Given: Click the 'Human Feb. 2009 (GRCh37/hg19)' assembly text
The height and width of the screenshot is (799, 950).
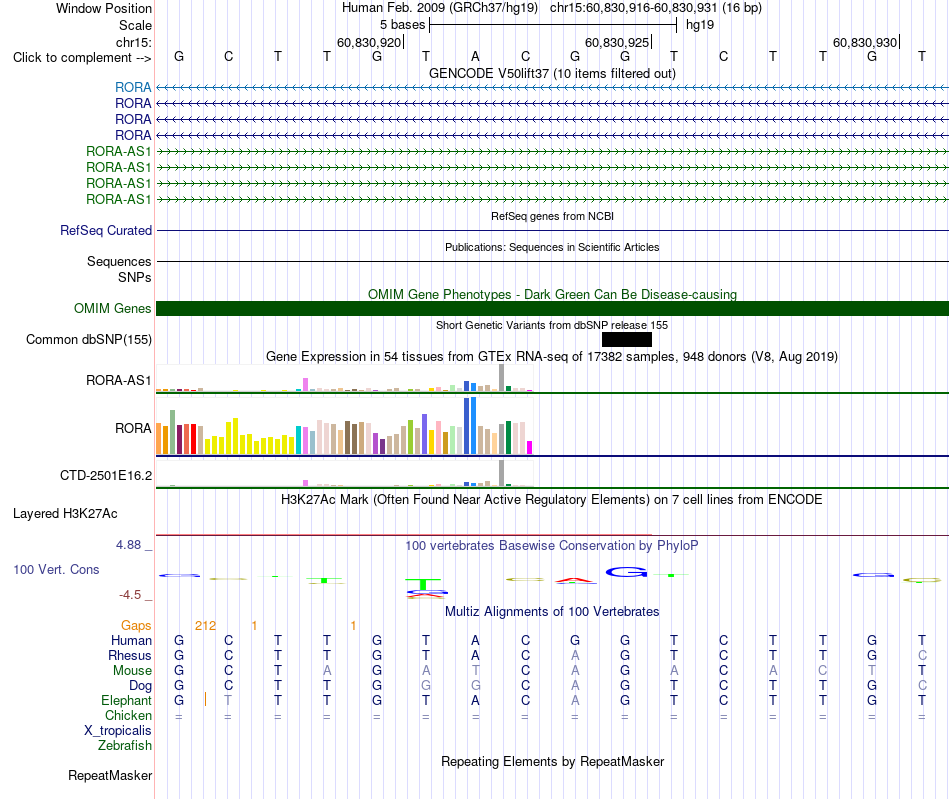Looking at the screenshot, I should [x=440, y=8].
